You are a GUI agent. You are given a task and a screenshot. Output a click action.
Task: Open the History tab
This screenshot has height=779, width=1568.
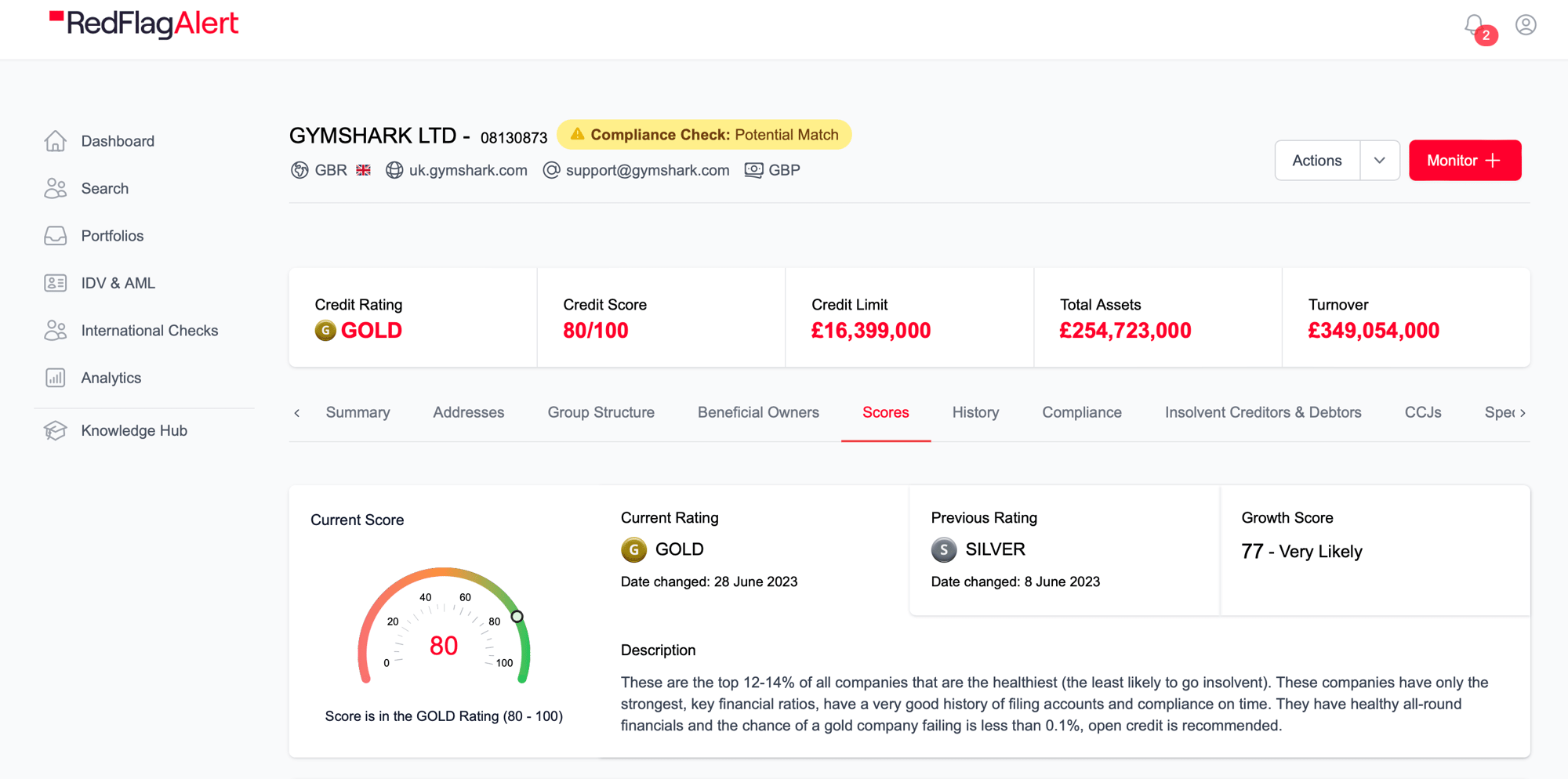[975, 412]
